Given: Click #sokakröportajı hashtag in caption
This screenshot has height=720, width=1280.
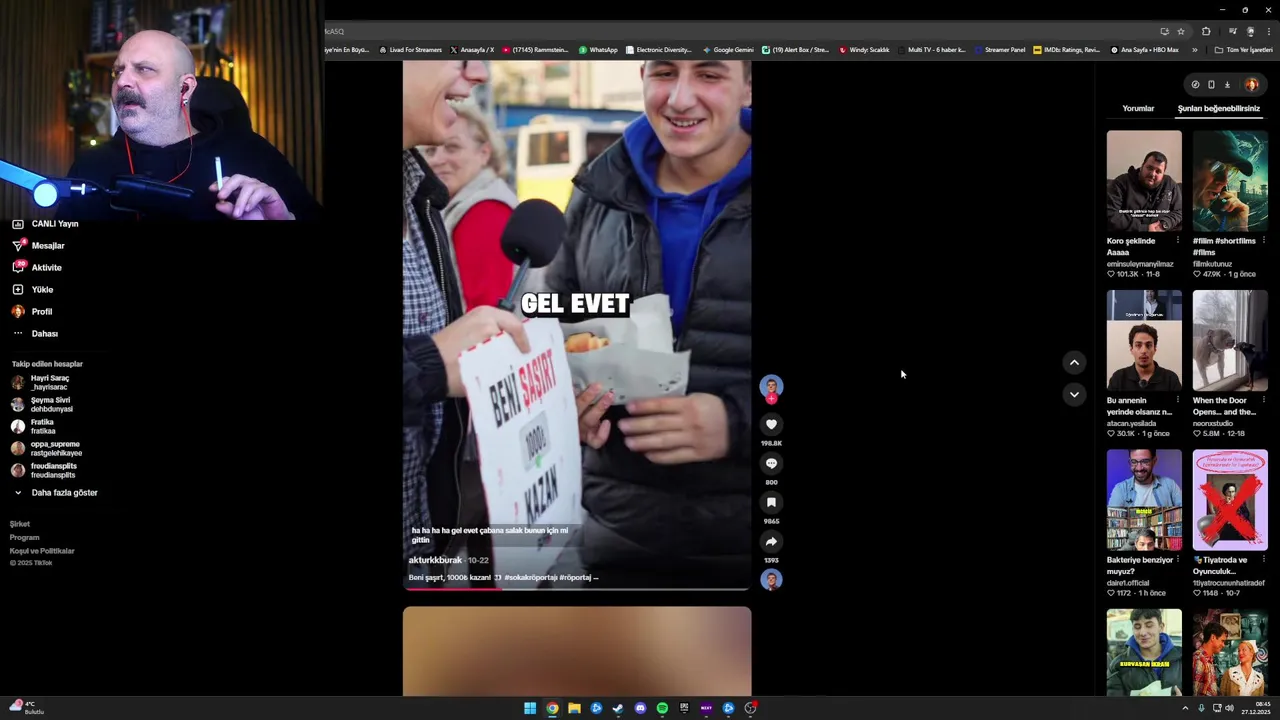Looking at the screenshot, I should tap(530, 577).
